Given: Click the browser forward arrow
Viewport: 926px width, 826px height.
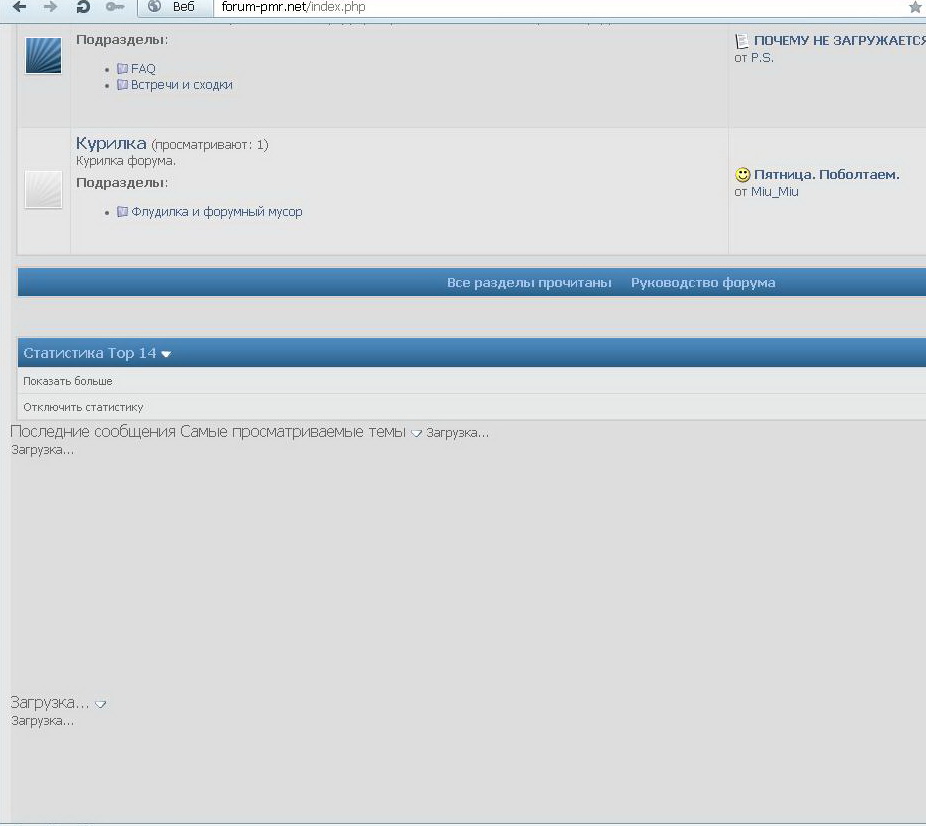Looking at the screenshot, I should (x=51, y=7).
